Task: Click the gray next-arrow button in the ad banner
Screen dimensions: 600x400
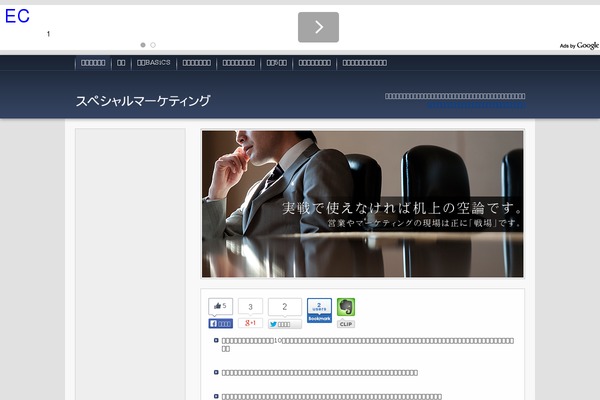Action: pos(318,27)
